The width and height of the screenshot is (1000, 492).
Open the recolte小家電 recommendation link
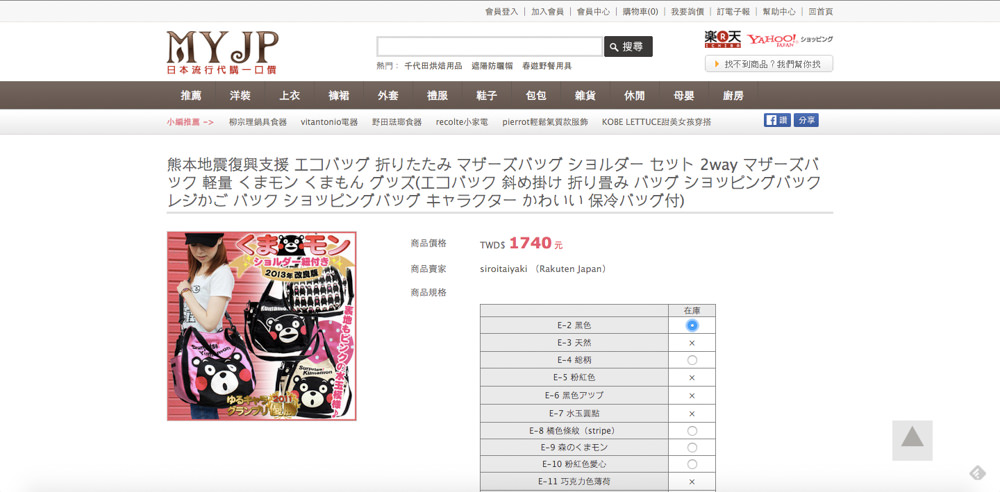pos(462,122)
